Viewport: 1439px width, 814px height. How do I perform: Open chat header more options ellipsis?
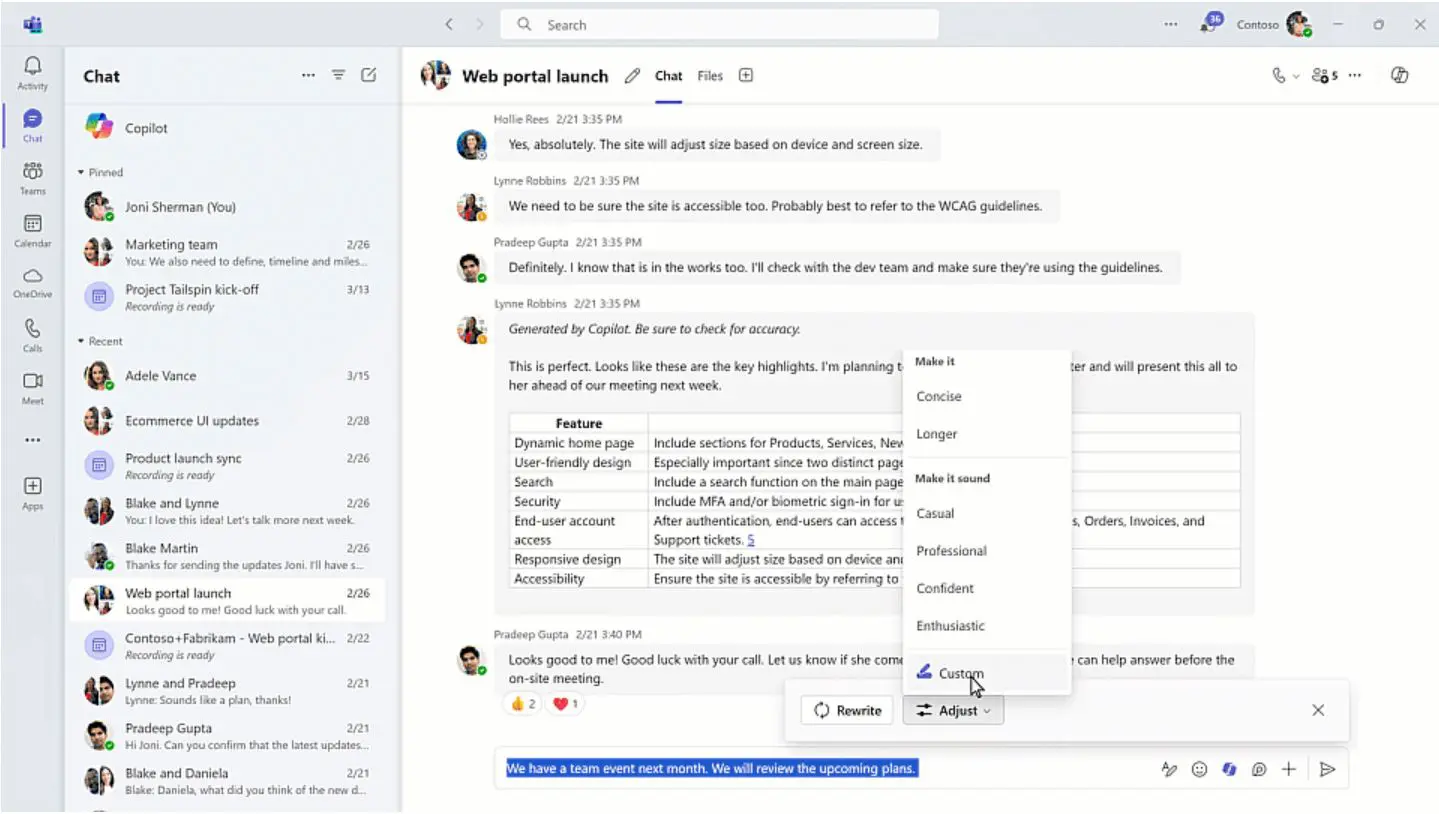tap(1355, 75)
